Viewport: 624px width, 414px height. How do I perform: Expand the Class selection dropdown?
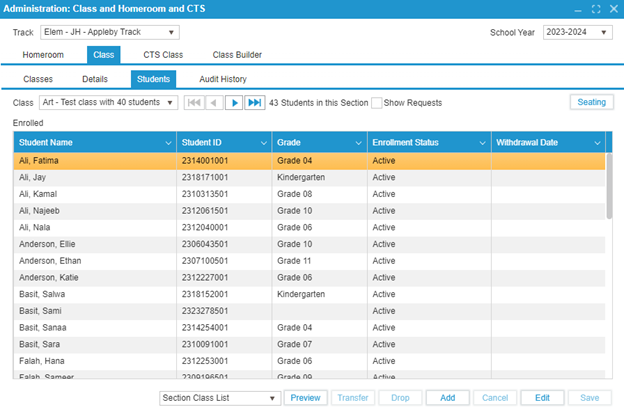(x=170, y=102)
